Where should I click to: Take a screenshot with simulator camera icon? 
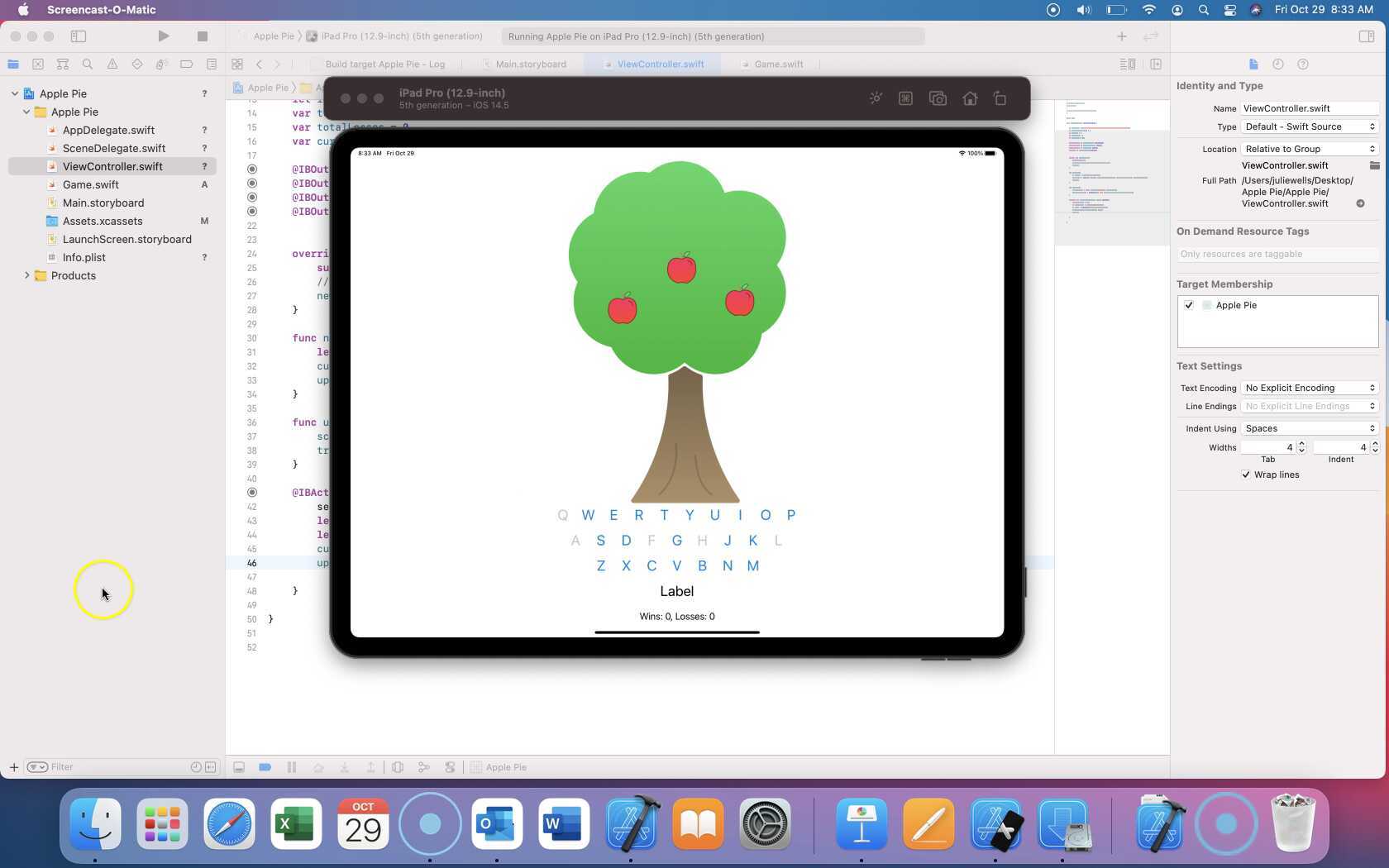tap(938, 98)
